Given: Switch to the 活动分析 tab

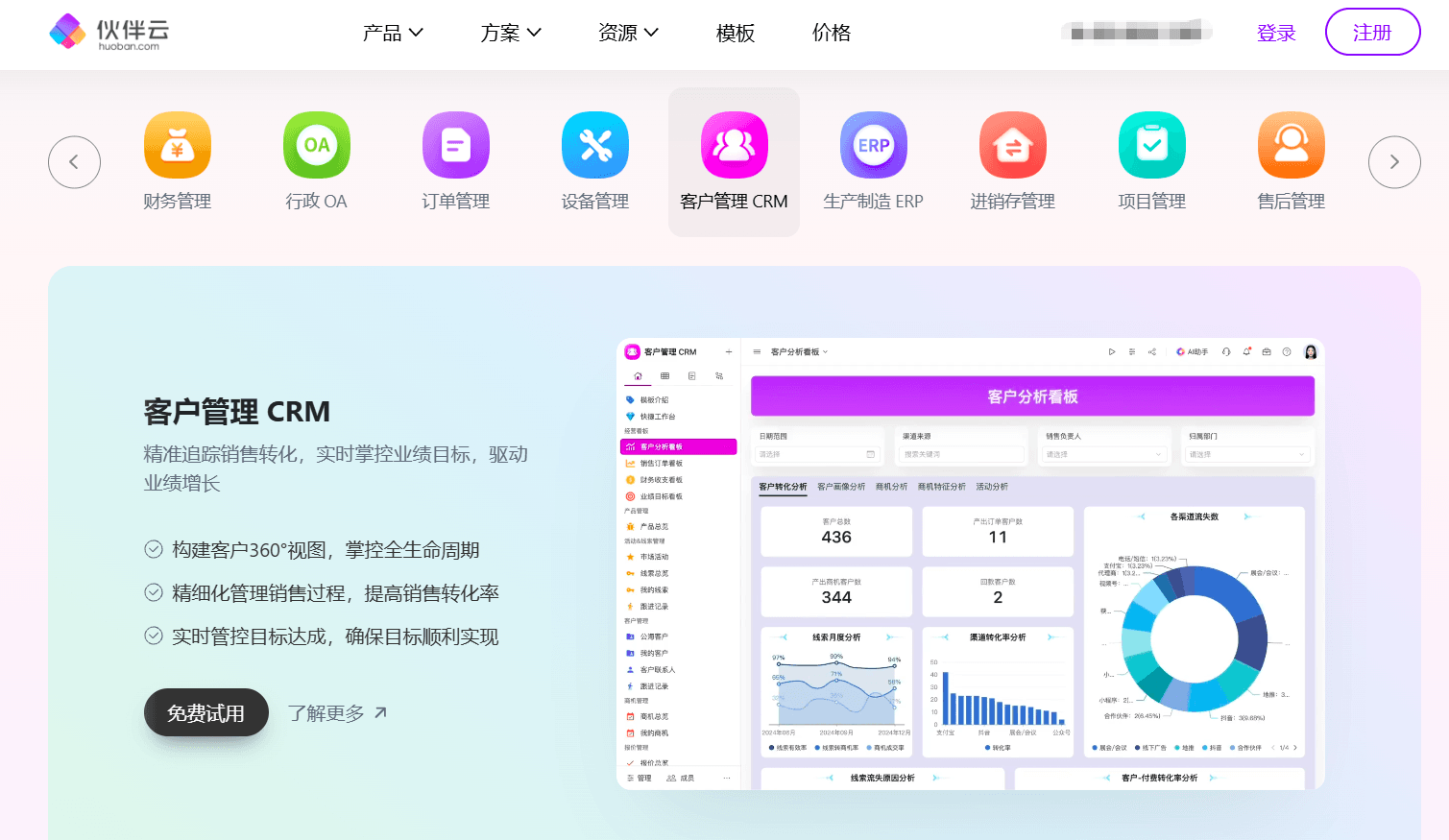Looking at the screenshot, I should 992,487.
